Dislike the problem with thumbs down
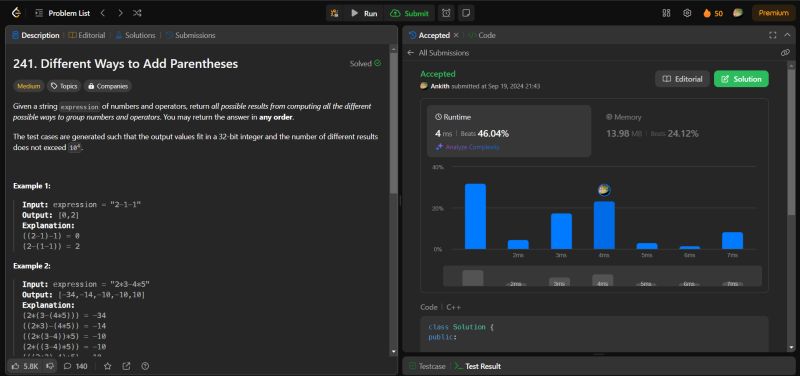This screenshot has width=800, height=376. [49, 366]
